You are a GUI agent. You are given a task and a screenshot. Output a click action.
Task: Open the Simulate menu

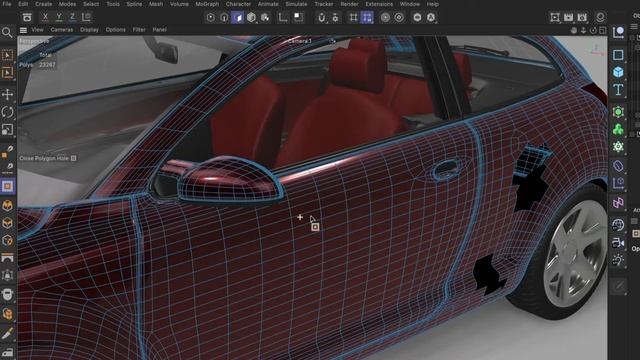[296, 4]
